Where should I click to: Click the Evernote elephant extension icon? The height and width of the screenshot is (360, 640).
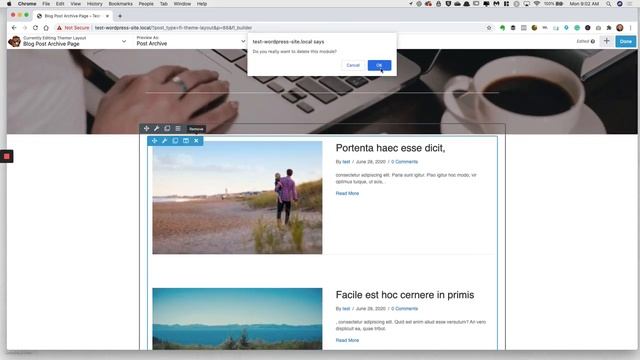[502, 28]
